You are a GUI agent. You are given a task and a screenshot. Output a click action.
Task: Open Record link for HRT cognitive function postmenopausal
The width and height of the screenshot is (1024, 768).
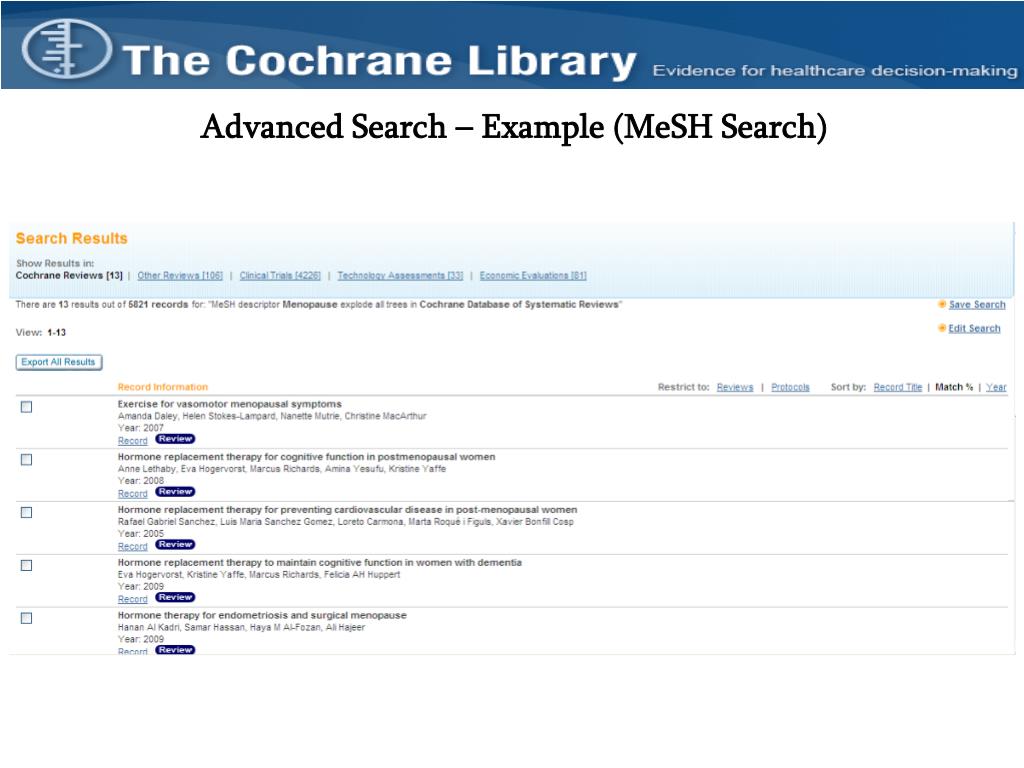point(133,494)
